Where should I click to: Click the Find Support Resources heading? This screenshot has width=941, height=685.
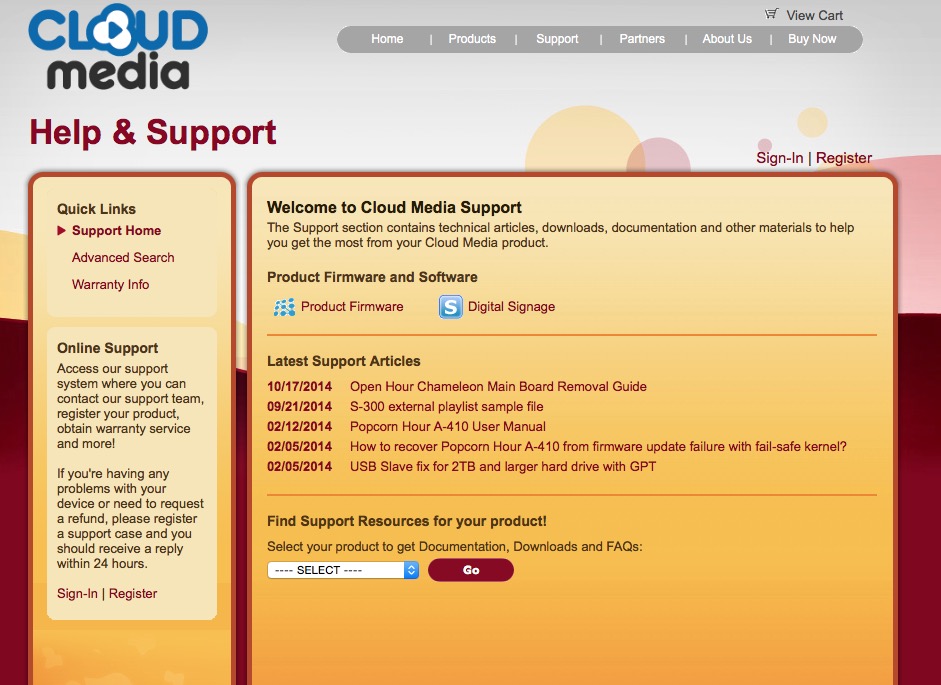click(407, 521)
